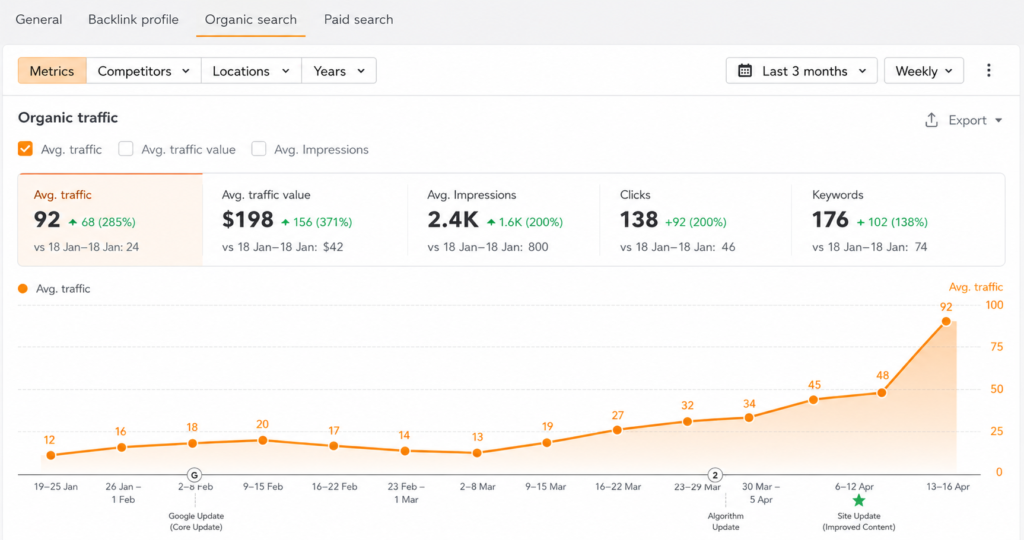
Task: Expand the Locations dropdown
Action: point(251,71)
